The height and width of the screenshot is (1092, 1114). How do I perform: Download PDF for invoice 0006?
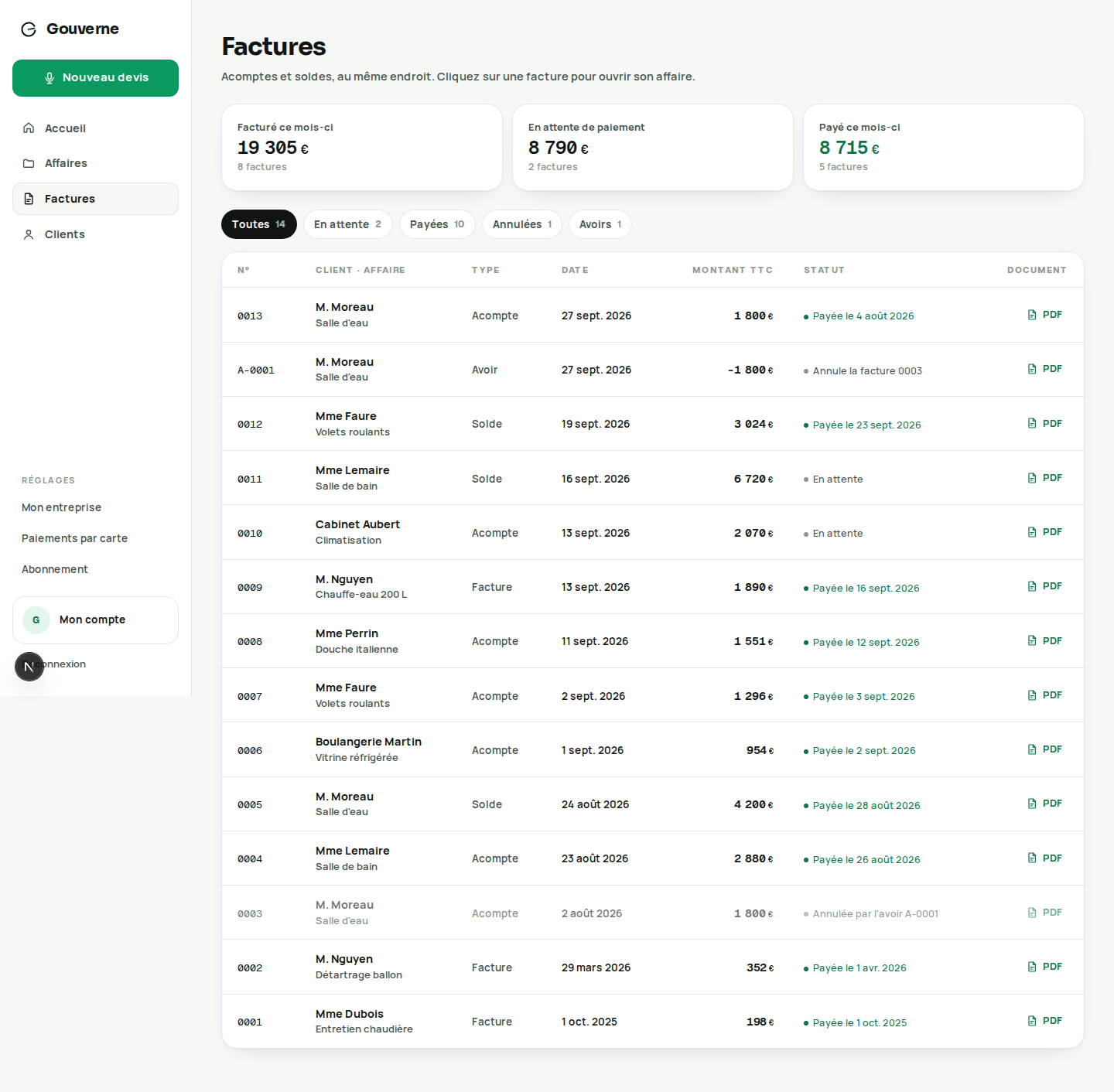[x=1044, y=749]
